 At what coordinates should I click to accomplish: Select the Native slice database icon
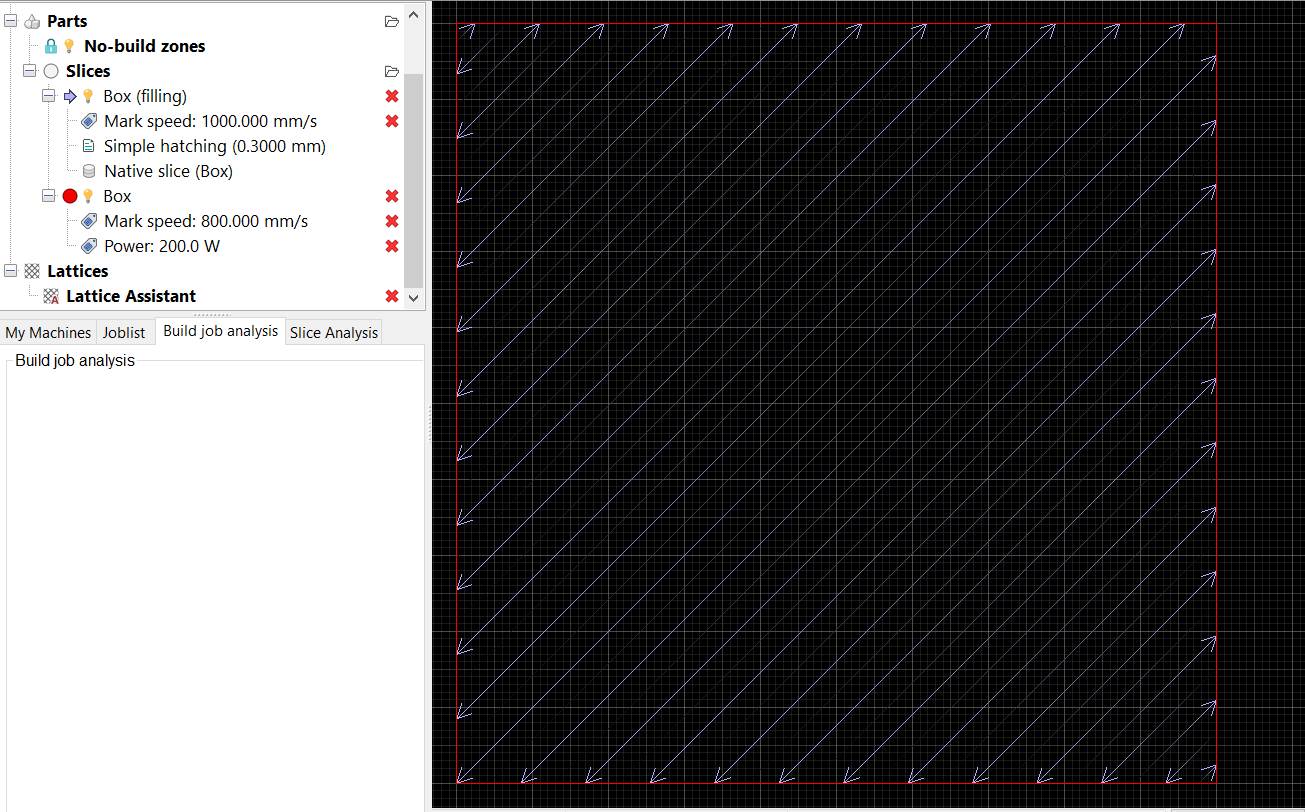pos(88,170)
